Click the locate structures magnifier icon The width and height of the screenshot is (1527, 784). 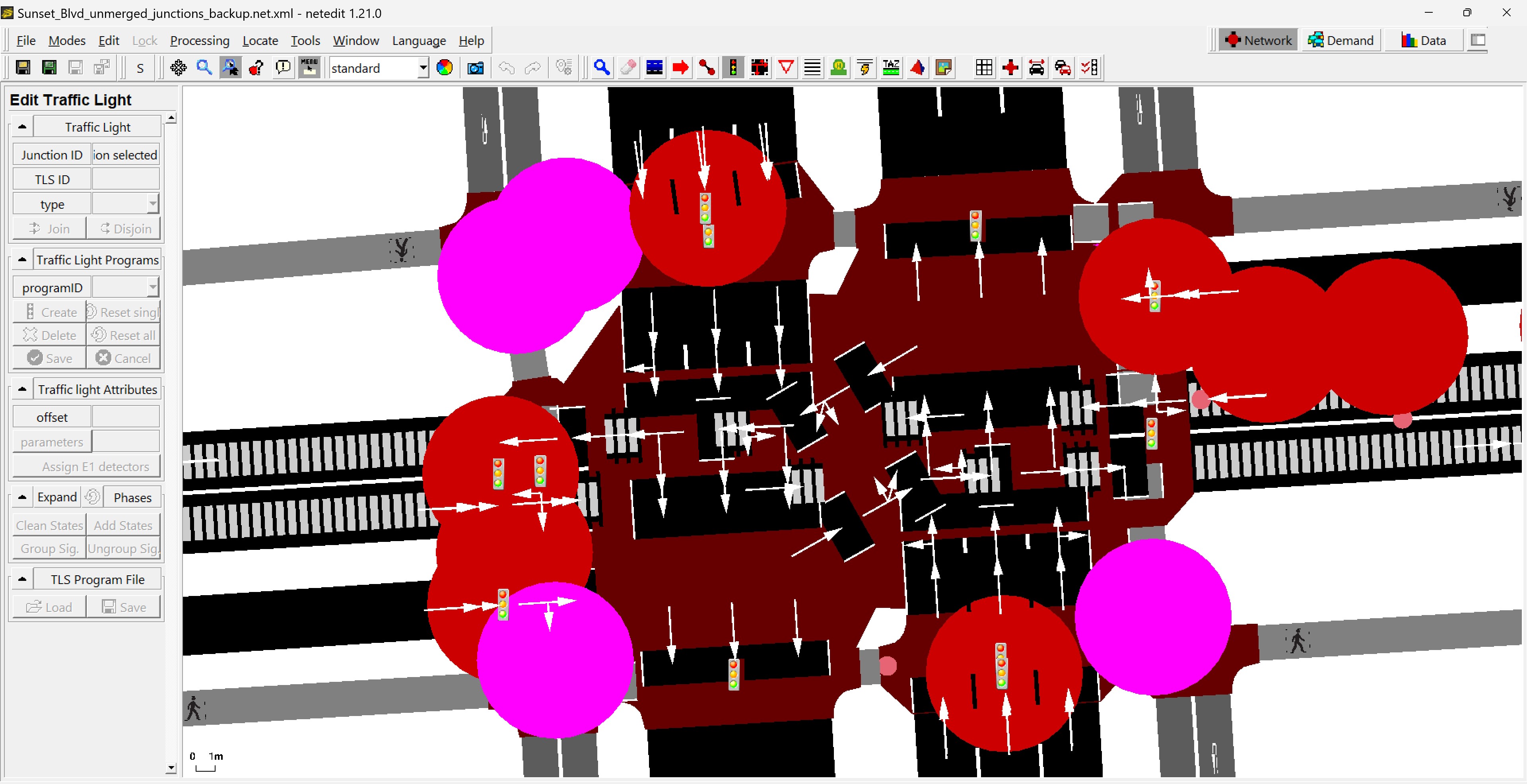coord(204,68)
